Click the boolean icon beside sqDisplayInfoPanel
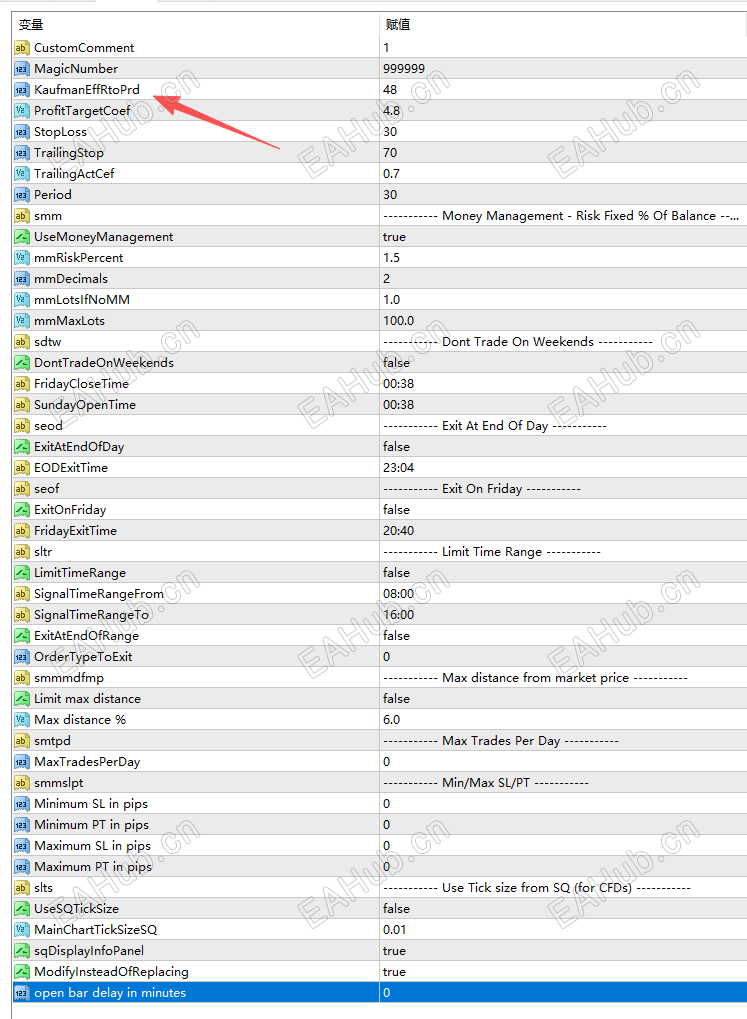 [x=21, y=951]
